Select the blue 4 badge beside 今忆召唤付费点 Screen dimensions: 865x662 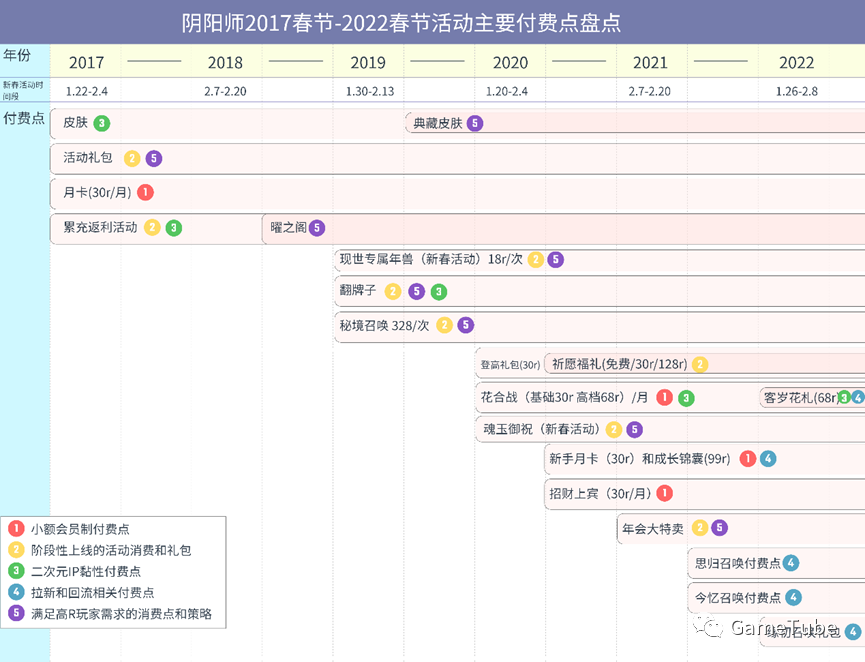click(x=793, y=597)
